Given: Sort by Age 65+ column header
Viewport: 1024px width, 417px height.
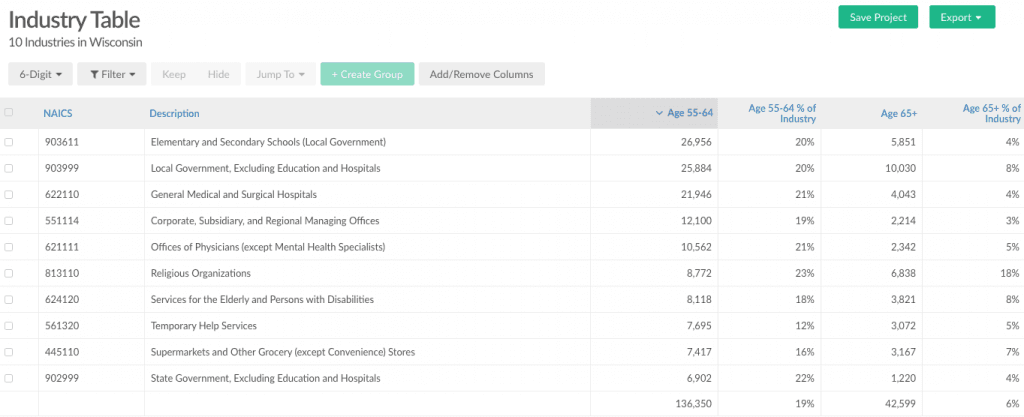Looking at the screenshot, I should click(x=898, y=113).
